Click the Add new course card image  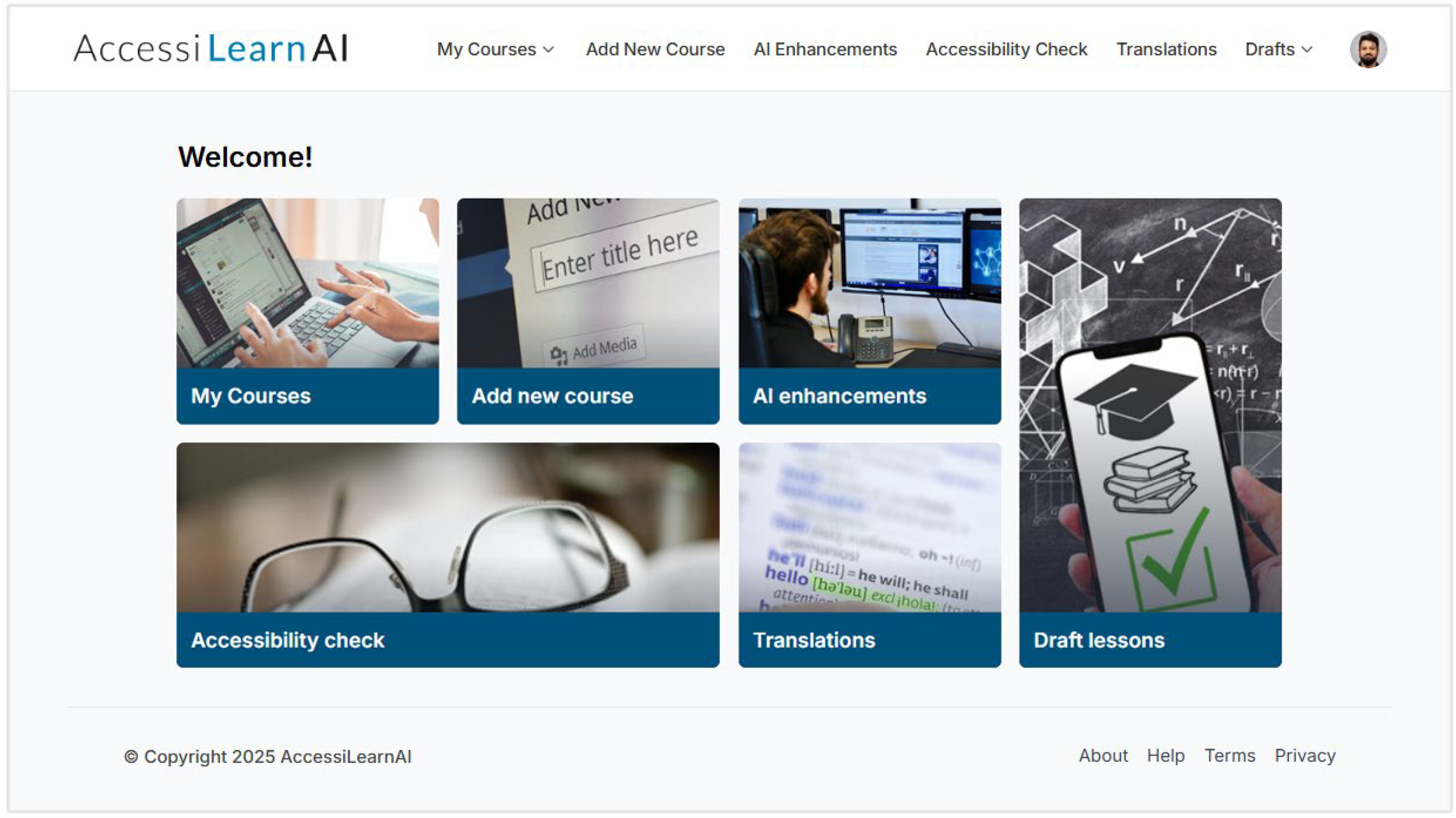pos(588,283)
